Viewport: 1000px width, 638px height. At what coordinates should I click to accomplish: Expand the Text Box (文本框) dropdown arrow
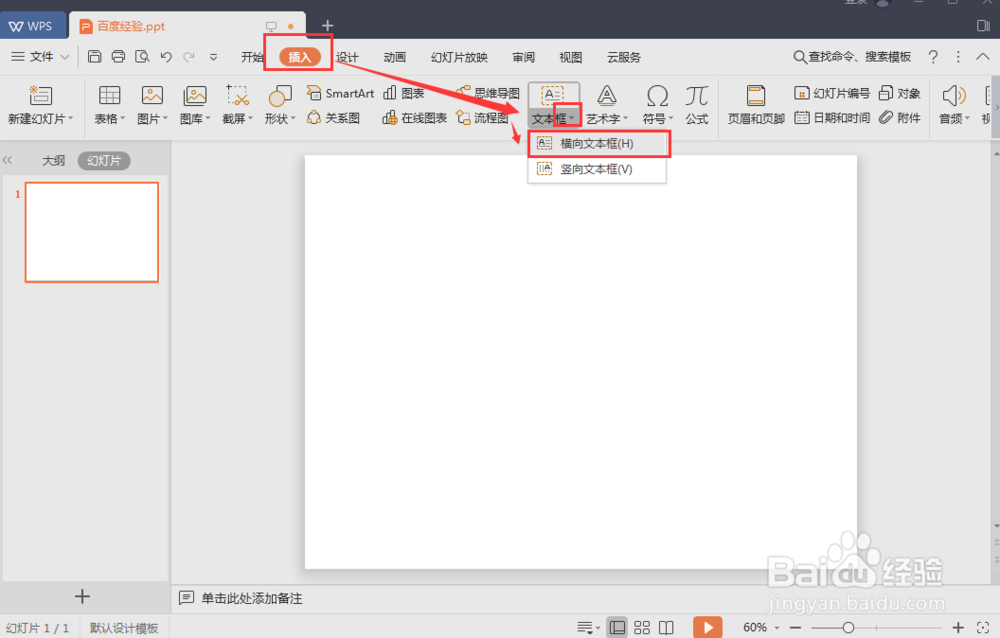point(572,118)
